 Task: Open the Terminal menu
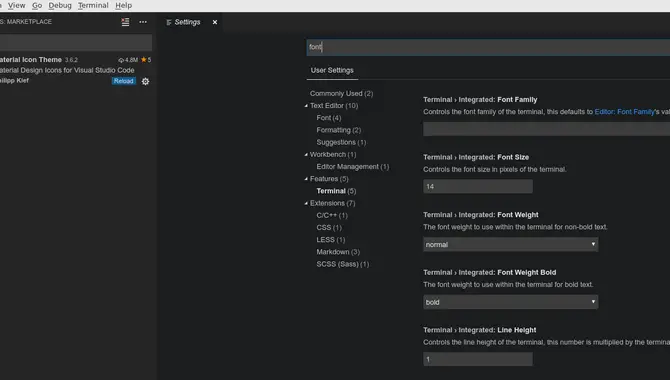(x=93, y=6)
